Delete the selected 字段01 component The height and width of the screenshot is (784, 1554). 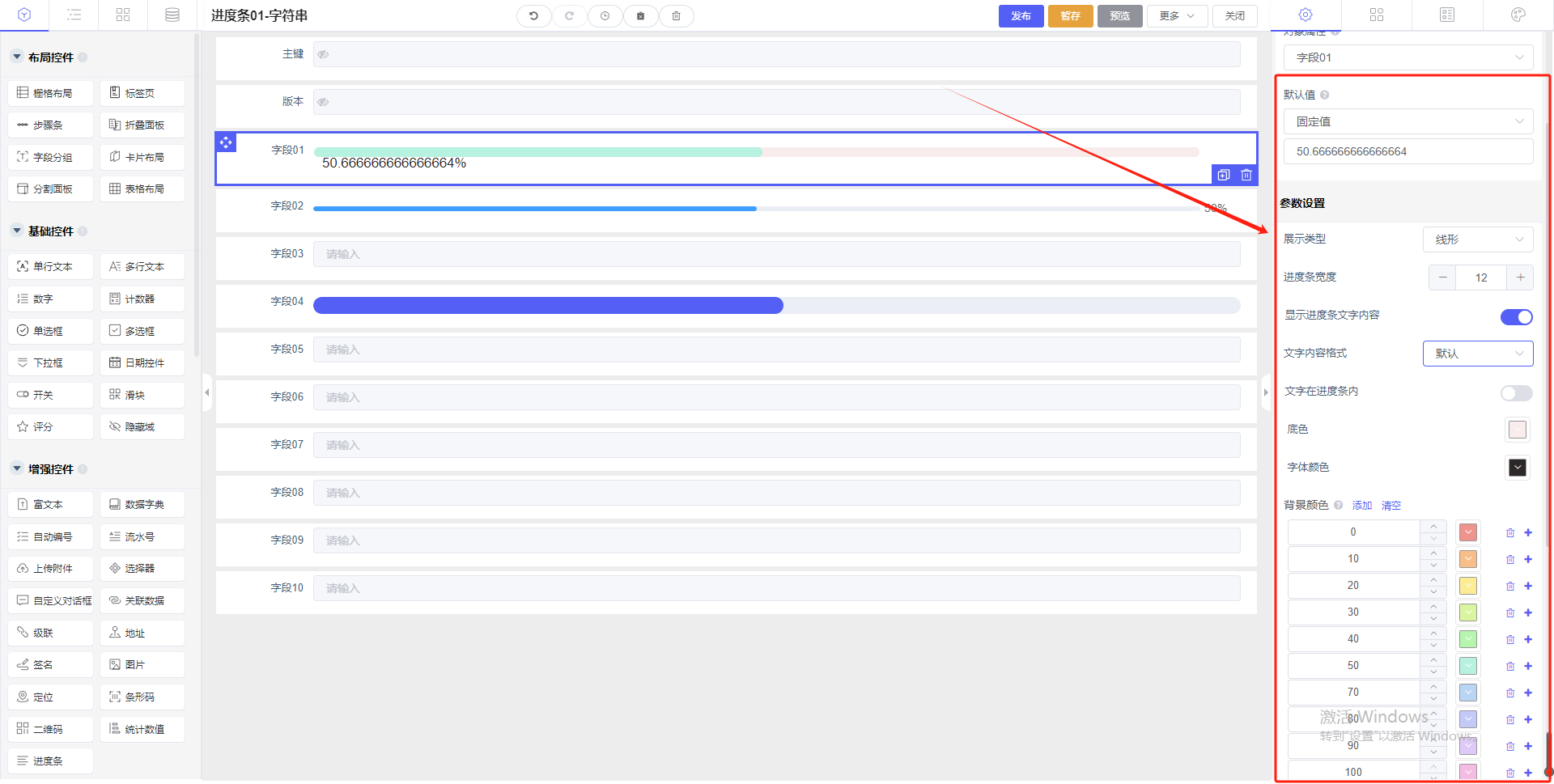(1246, 175)
